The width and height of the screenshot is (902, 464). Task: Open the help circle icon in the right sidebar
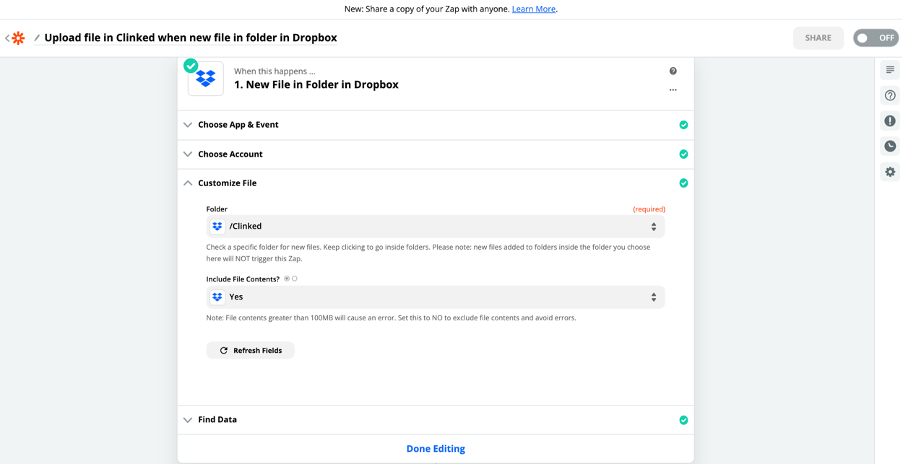click(890, 95)
